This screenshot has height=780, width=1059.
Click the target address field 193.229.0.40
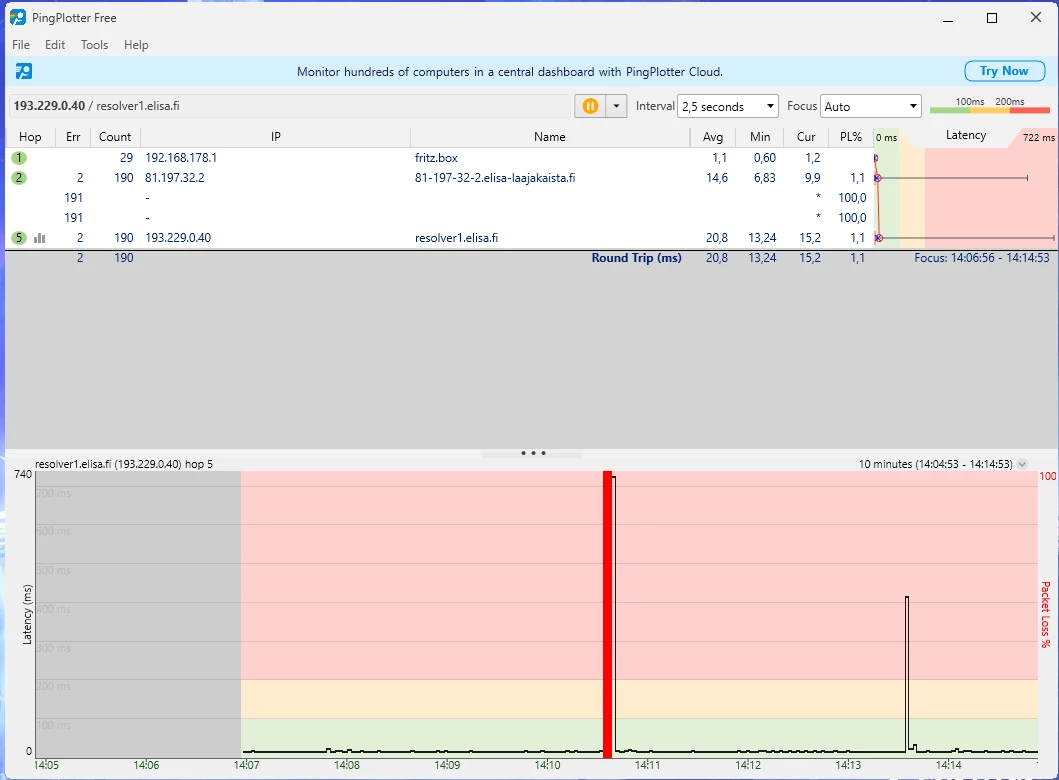coord(290,106)
